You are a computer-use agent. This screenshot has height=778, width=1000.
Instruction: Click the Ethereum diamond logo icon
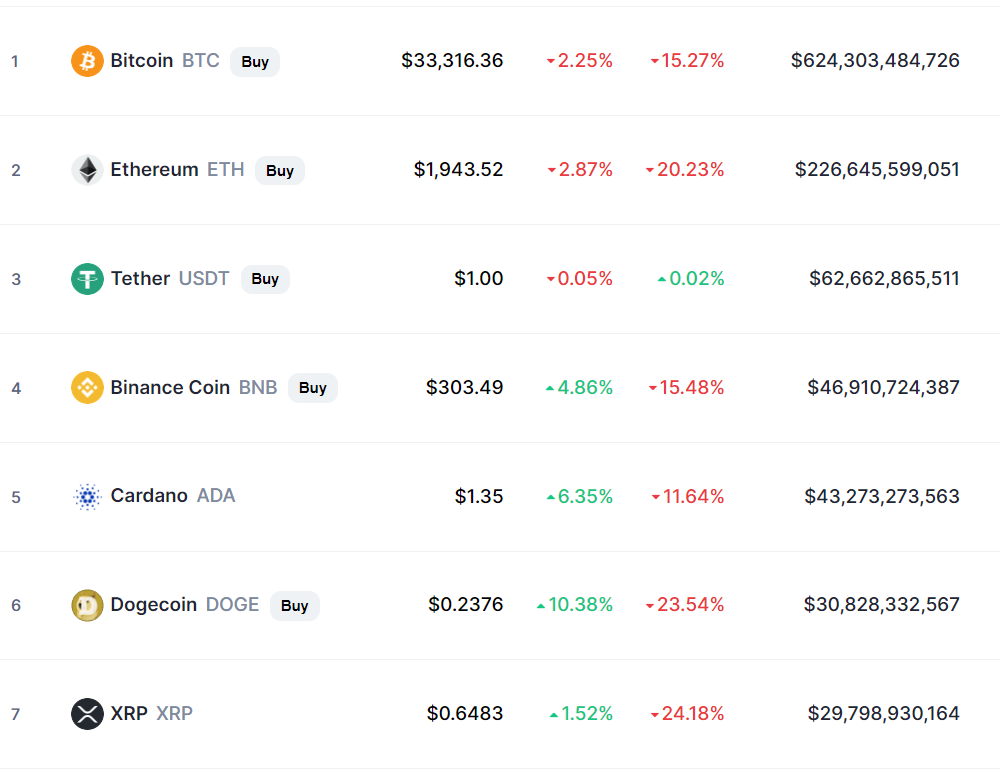(87, 170)
